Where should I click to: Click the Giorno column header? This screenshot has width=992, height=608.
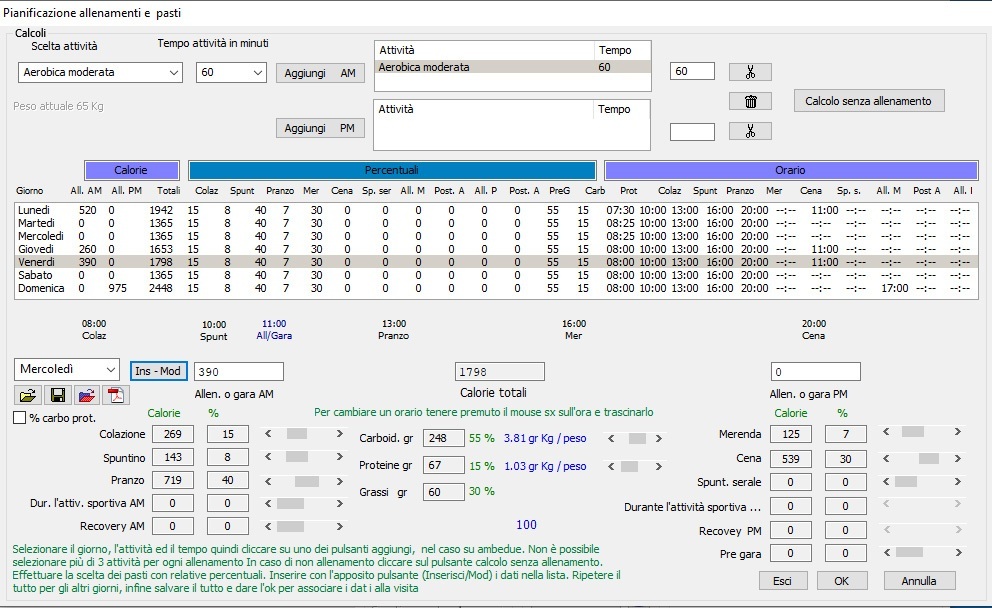(30, 190)
